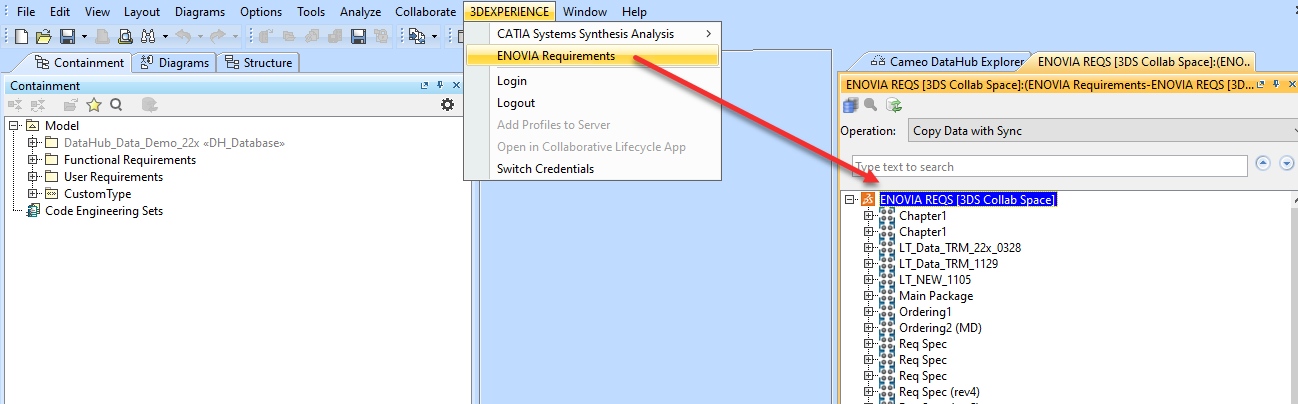
Task: Click the Open project folder icon
Action: point(44,36)
